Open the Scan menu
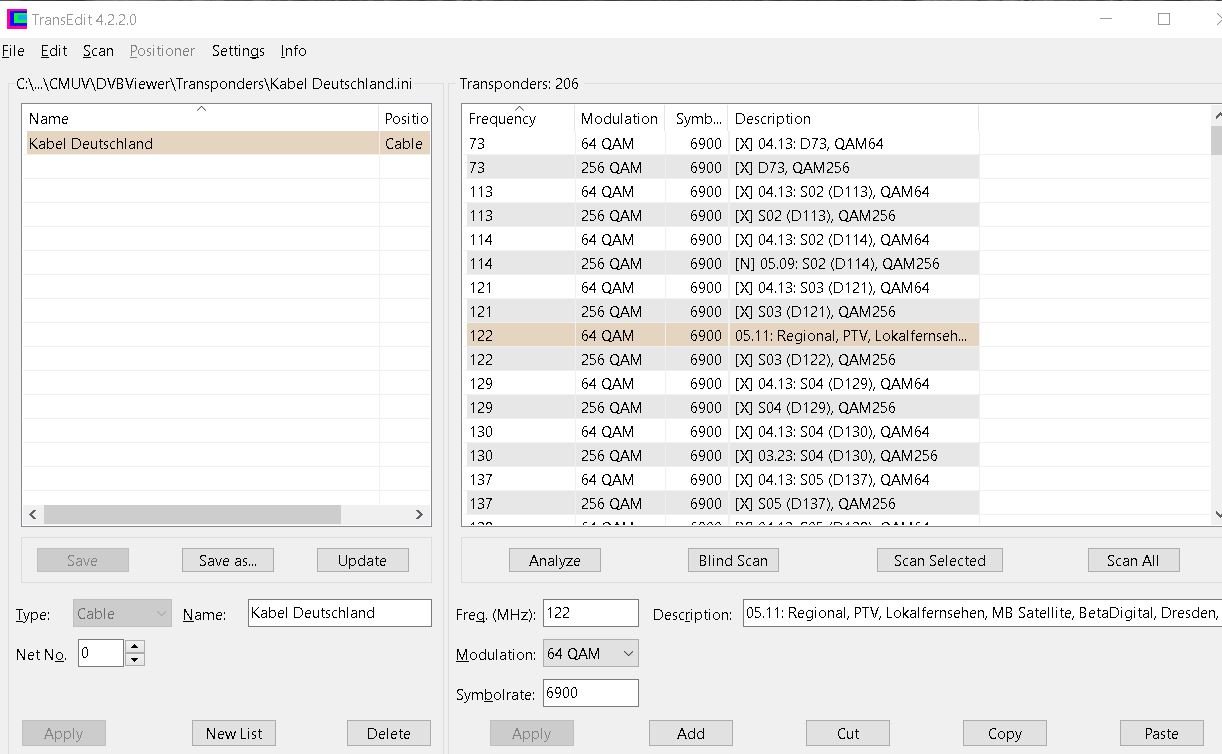Viewport: 1222px width, 754px height. [x=98, y=51]
